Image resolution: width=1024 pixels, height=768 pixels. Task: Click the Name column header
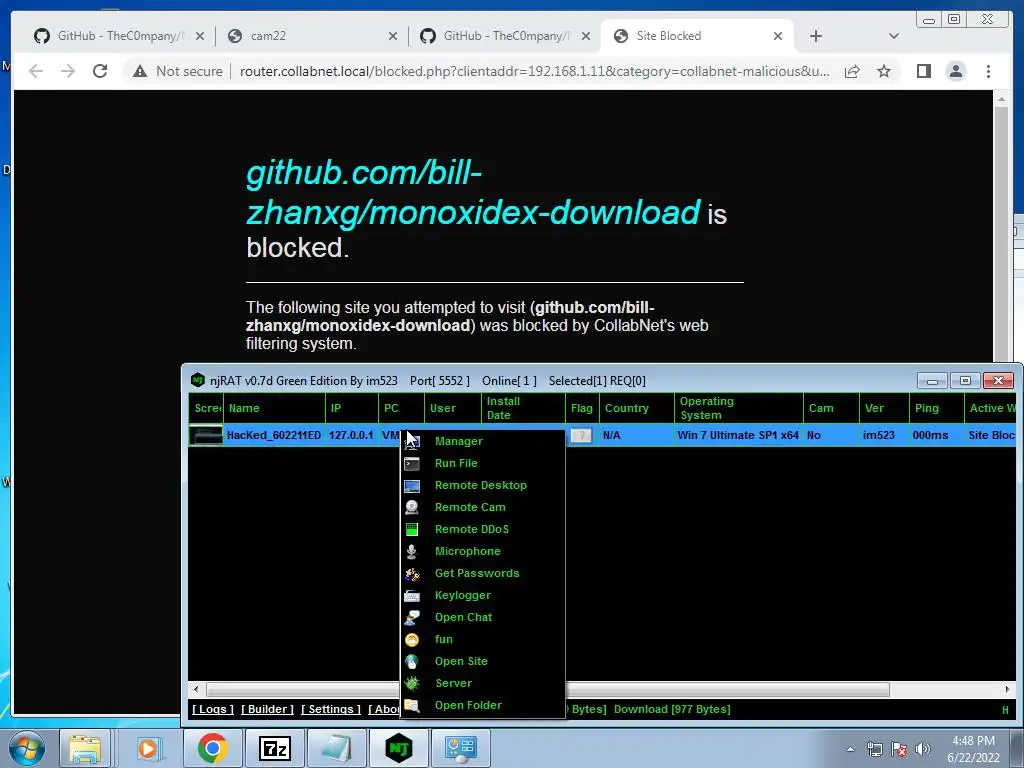coord(274,408)
